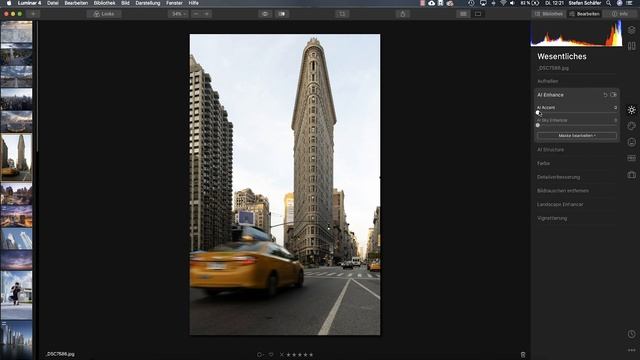Open the Layers icon in right sidebar
The image size is (640, 360).
[631, 30]
